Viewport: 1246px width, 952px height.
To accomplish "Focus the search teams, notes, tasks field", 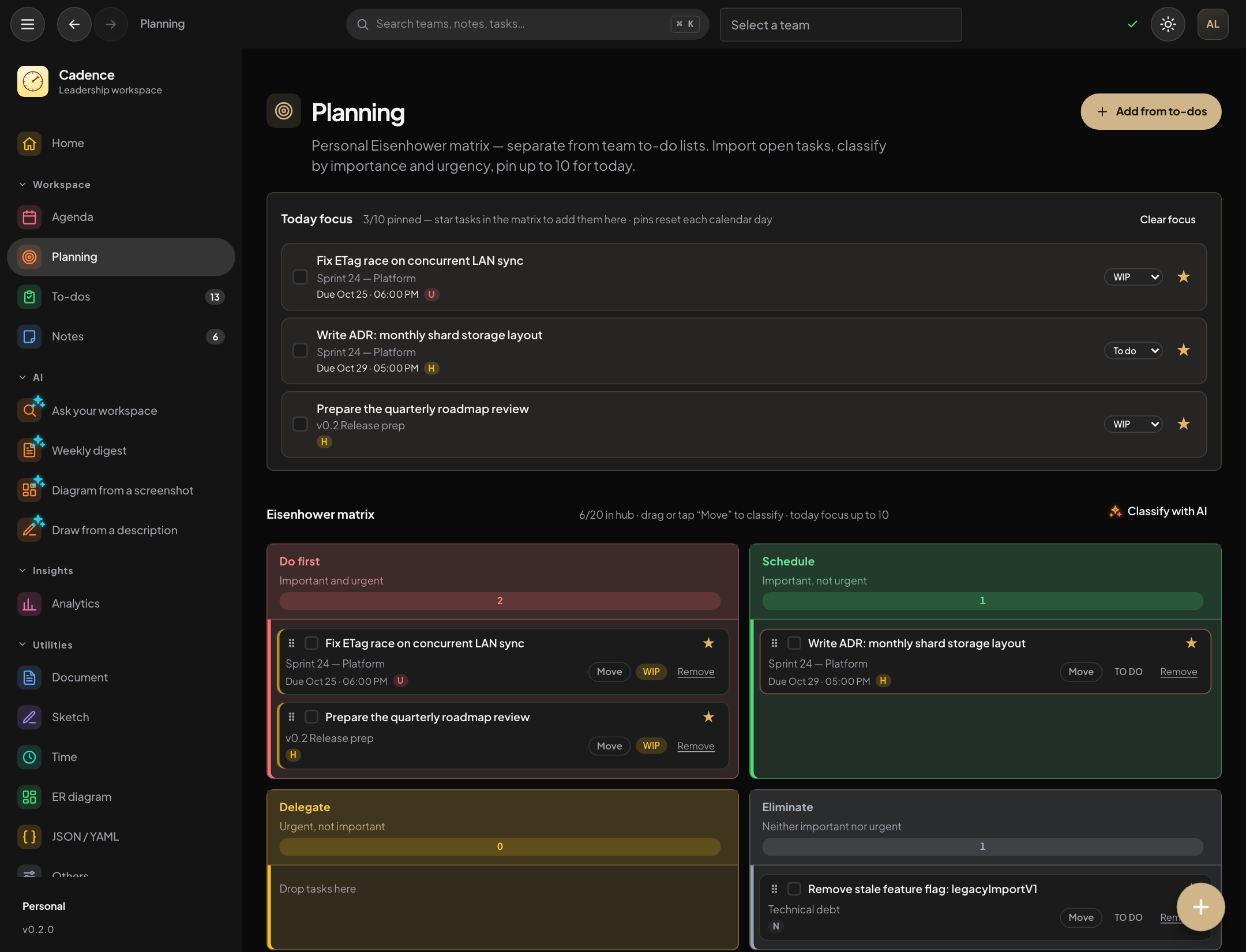I will (527, 24).
